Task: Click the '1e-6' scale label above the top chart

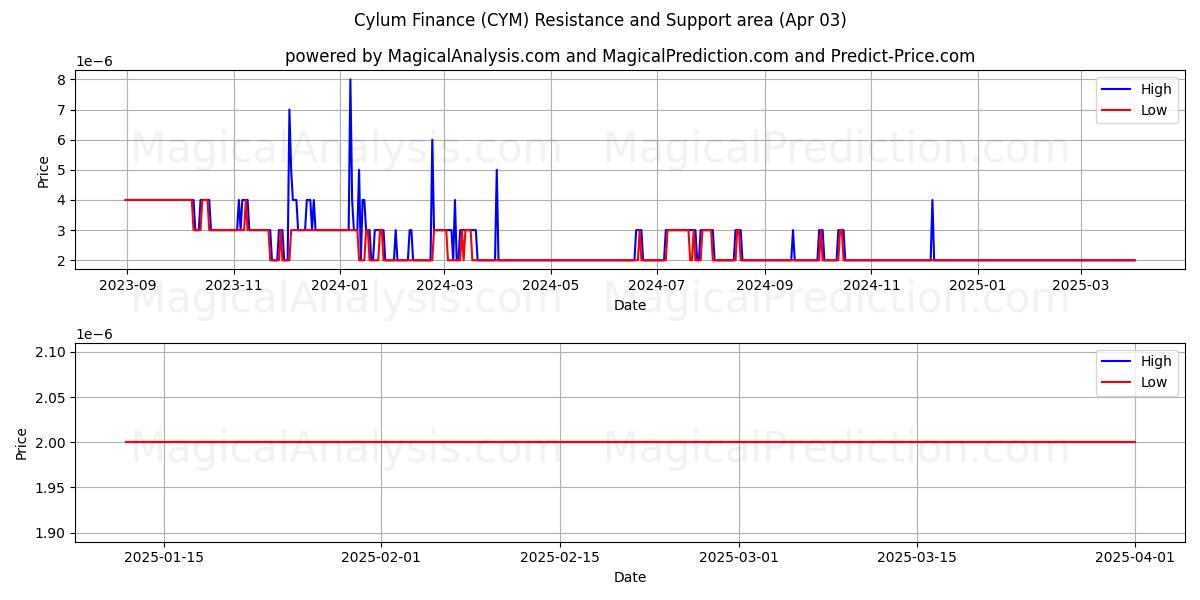Action: 94,61
